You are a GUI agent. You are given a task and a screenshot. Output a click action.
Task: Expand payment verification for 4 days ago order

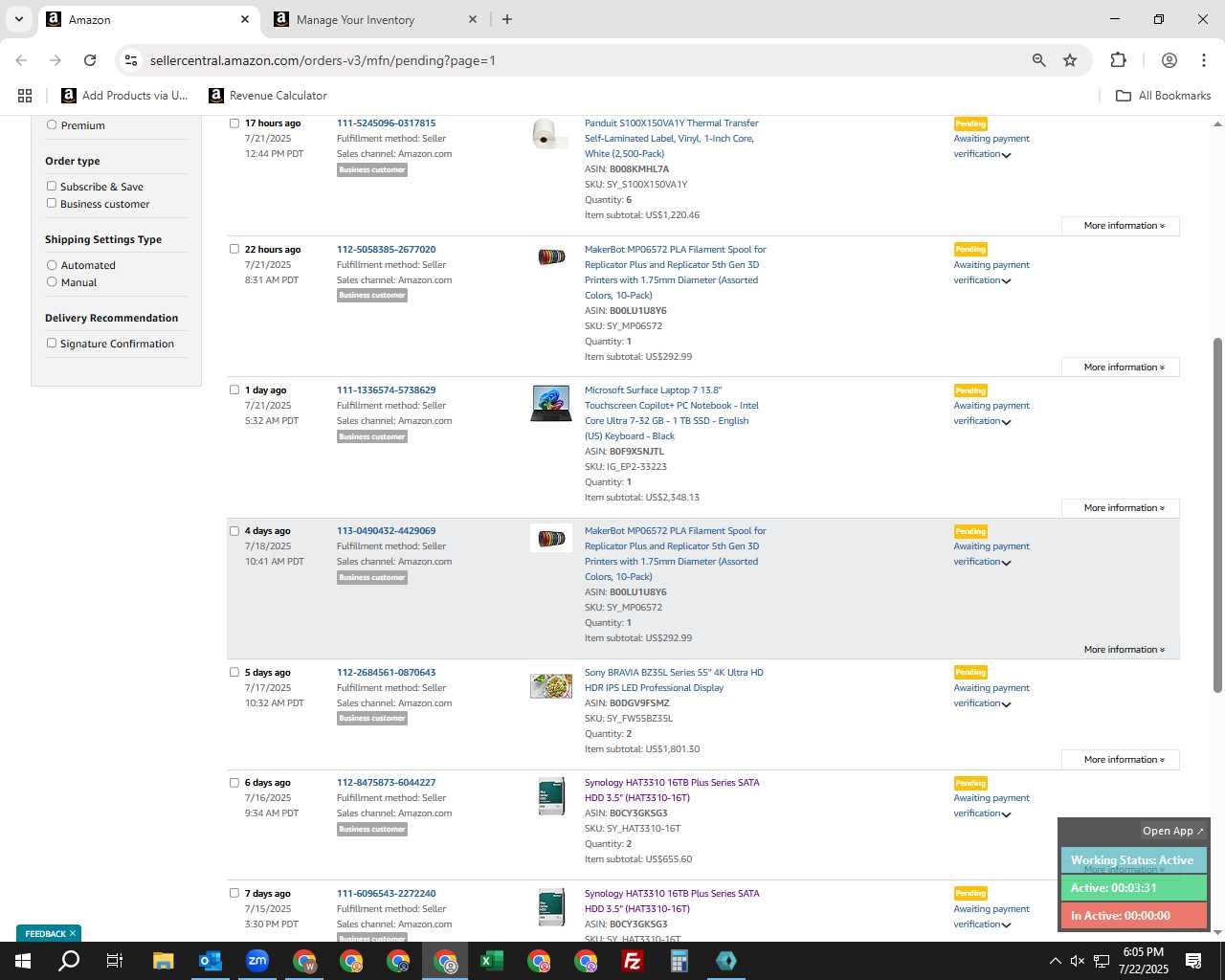click(x=1006, y=563)
